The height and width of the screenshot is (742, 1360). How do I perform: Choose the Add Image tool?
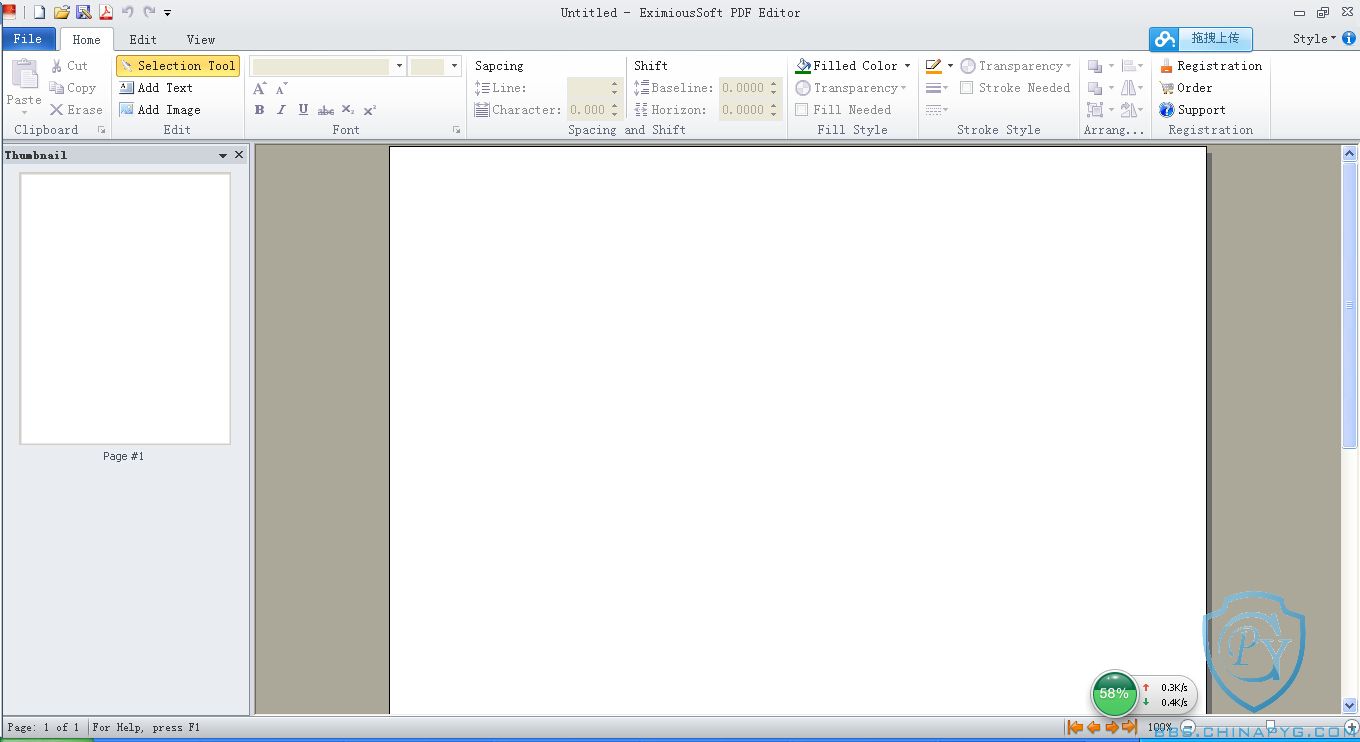pos(160,110)
